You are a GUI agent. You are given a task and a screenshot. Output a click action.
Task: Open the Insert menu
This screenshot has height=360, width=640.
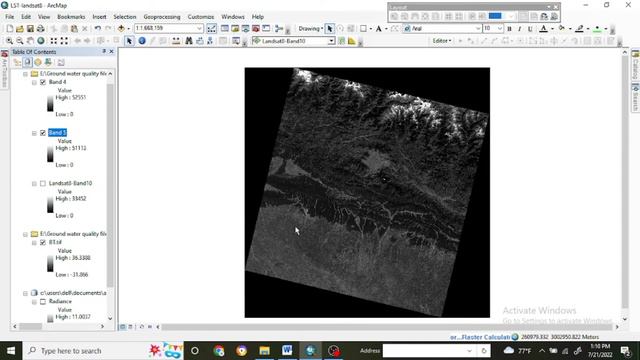pos(99,17)
